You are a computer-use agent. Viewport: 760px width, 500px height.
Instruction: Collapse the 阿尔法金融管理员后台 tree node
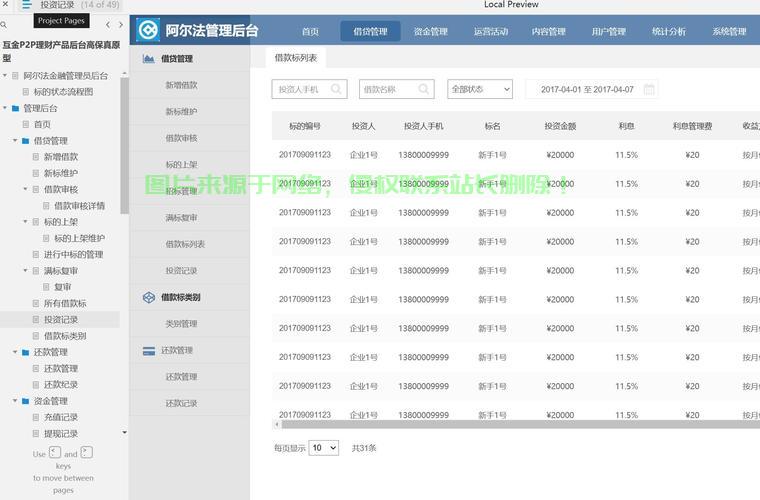(5, 75)
